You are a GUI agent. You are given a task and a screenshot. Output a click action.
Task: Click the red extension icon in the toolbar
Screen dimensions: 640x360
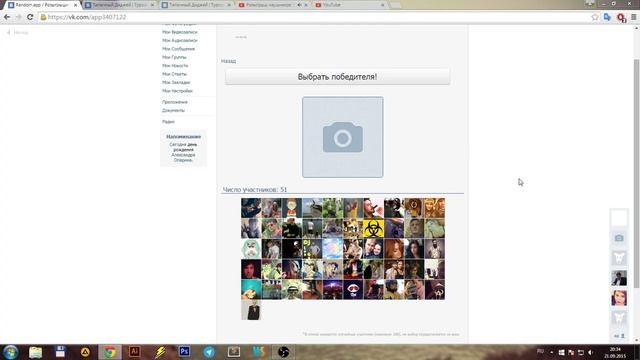pos(621,18)
